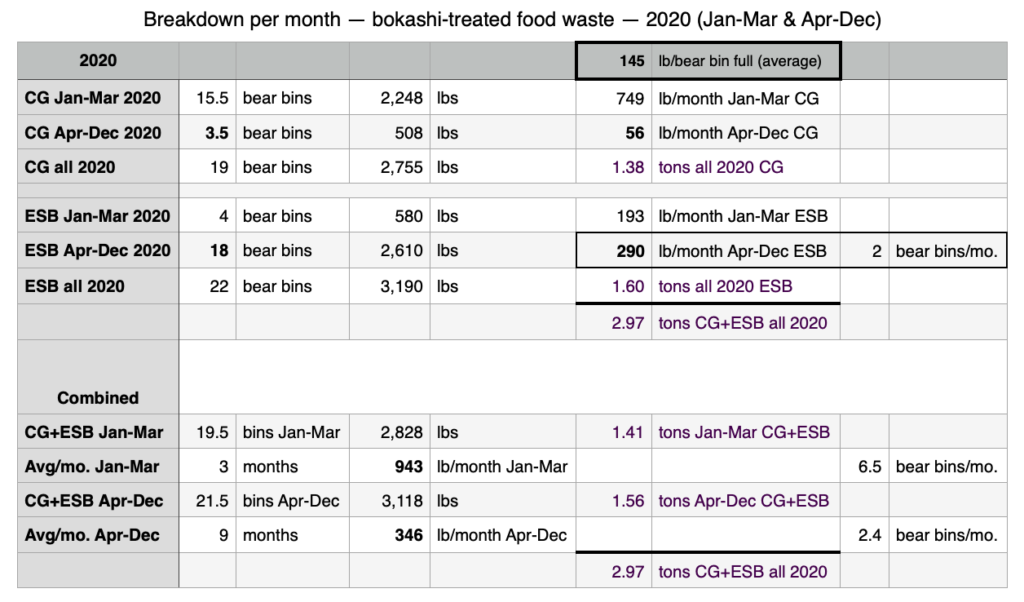The height and width of the screenshot is (602, 1024).
Task: Select the bold 290 lb/month ESB cell
Action: (x=614, y=251)
